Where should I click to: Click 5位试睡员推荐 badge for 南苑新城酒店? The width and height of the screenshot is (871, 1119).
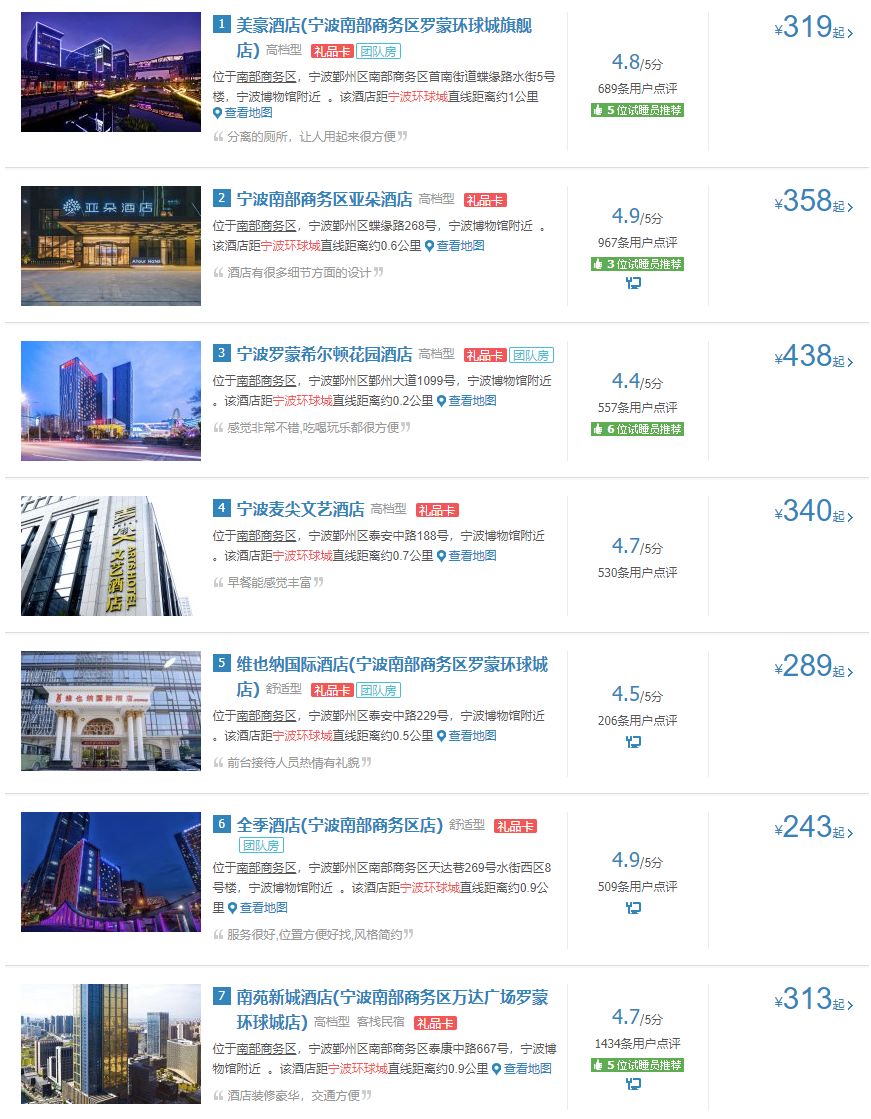point(638,1065)
